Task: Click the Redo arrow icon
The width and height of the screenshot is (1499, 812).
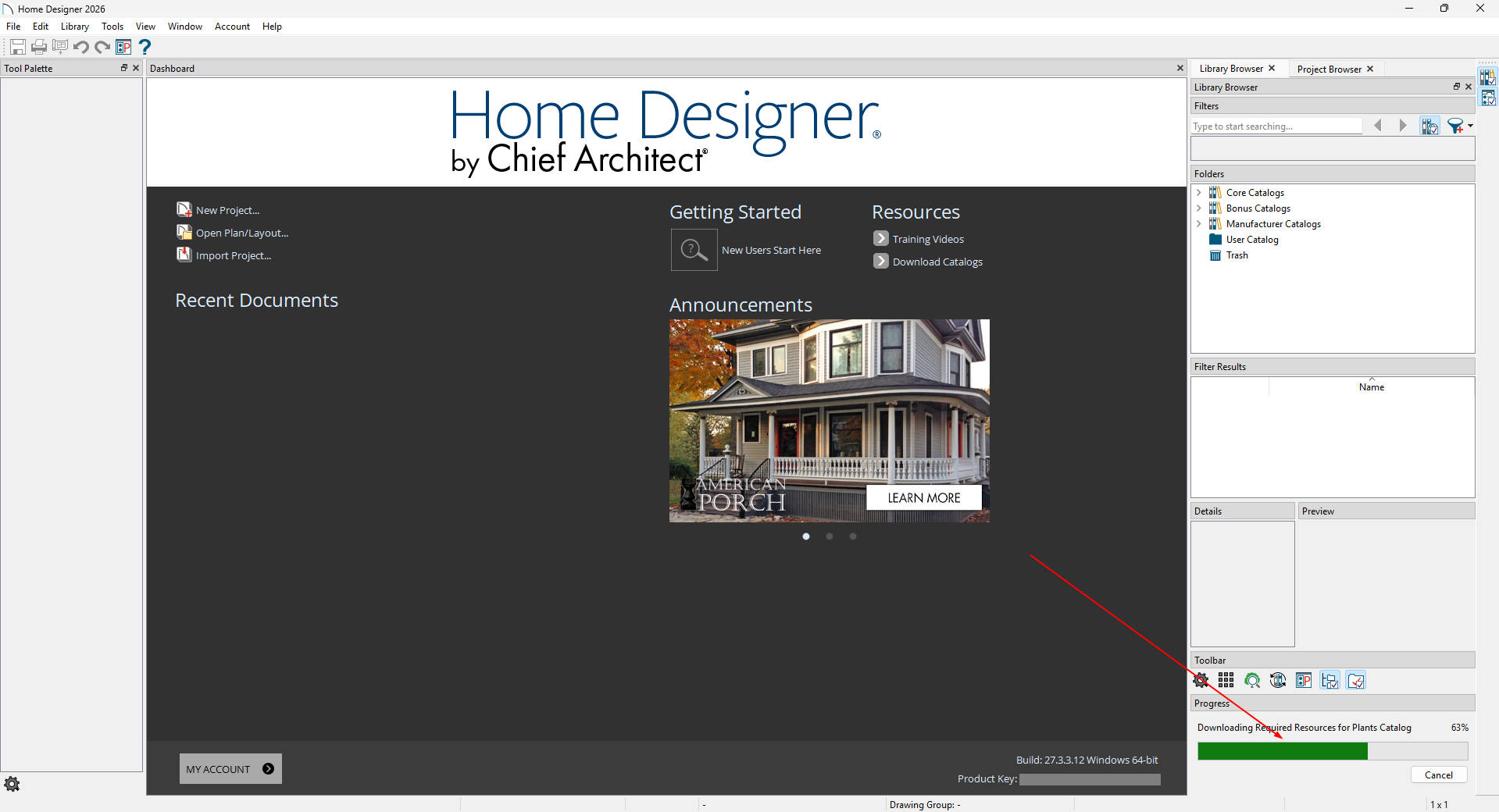Action: (x=102, y=47)
